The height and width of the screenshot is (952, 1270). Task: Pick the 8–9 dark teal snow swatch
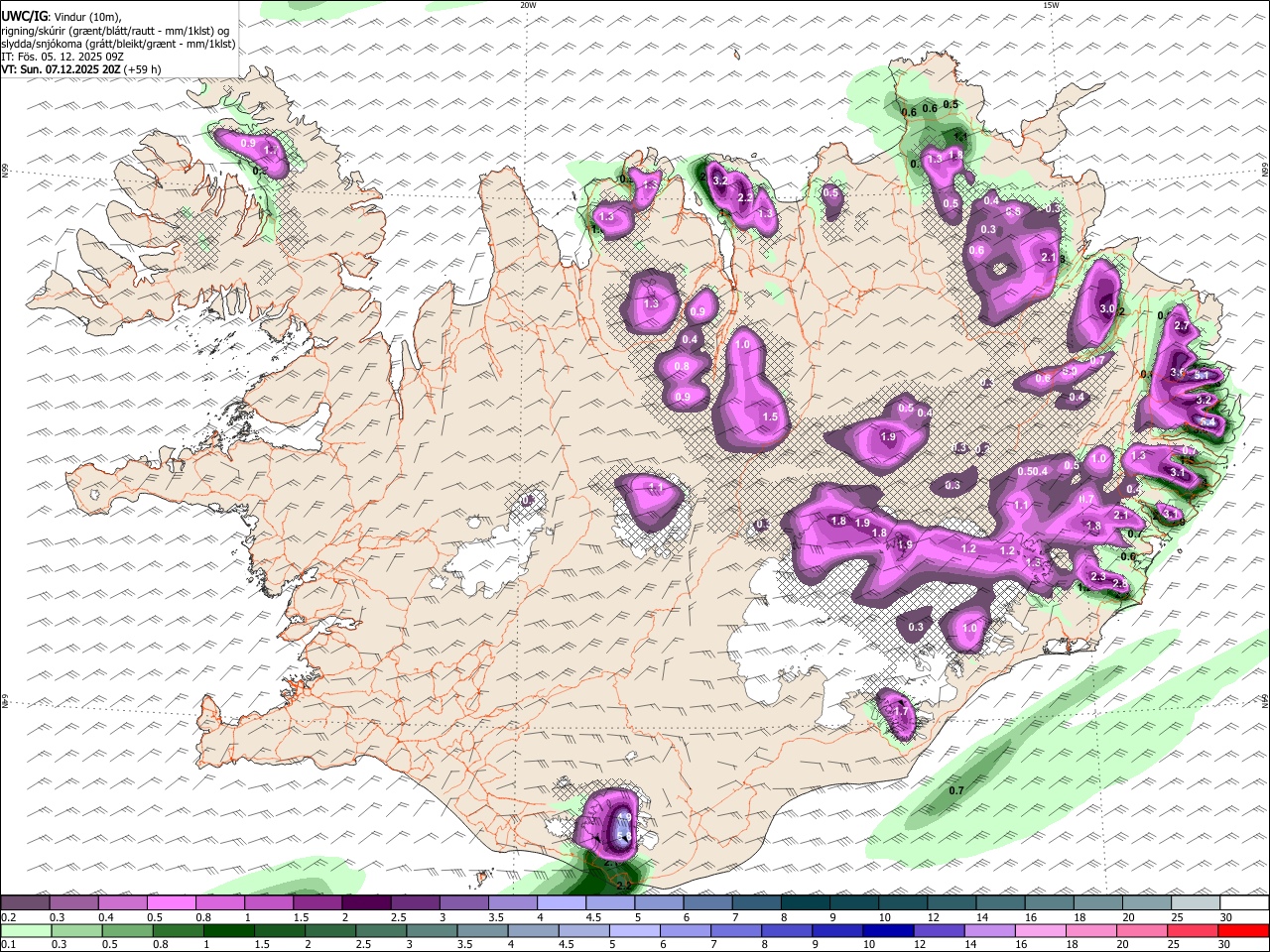805,902
